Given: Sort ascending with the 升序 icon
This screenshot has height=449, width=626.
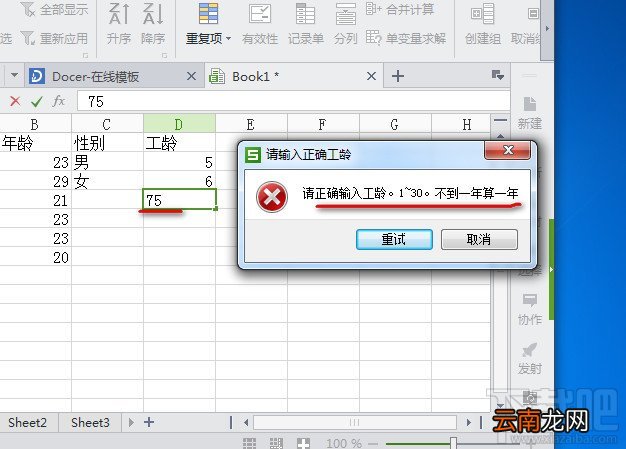Looking at the screenshot, I should click(x=119, y=14).
